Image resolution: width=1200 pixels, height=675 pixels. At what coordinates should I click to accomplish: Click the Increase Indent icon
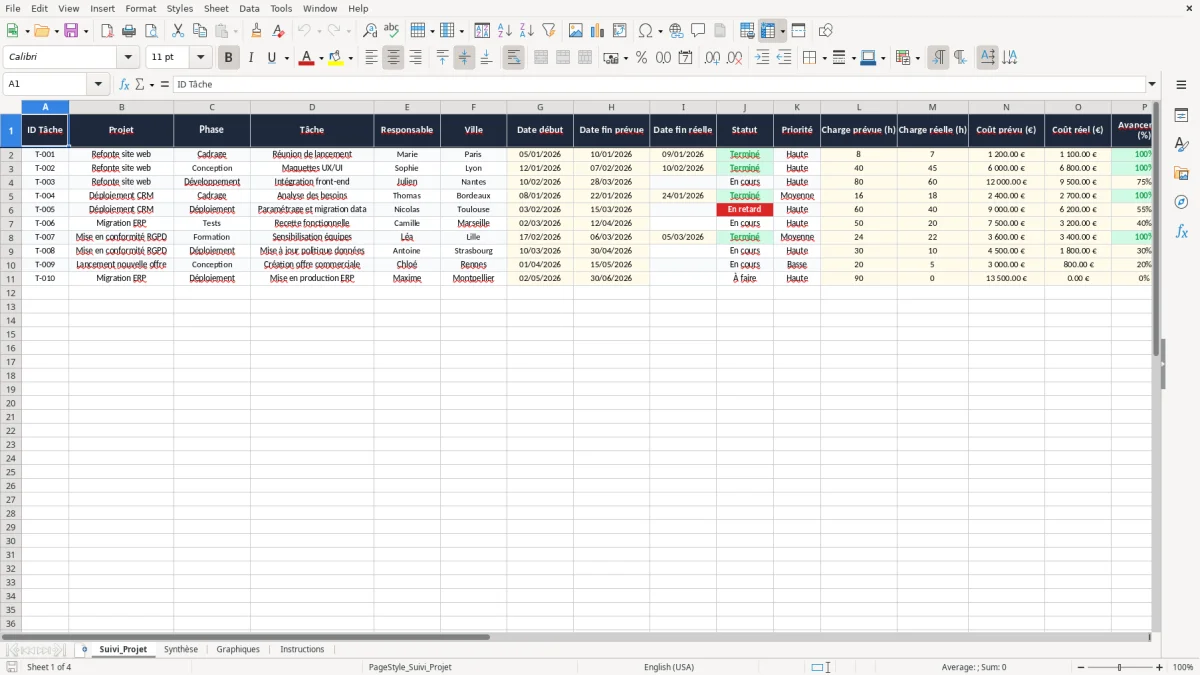pyautogui.click(x=762, y=58)
